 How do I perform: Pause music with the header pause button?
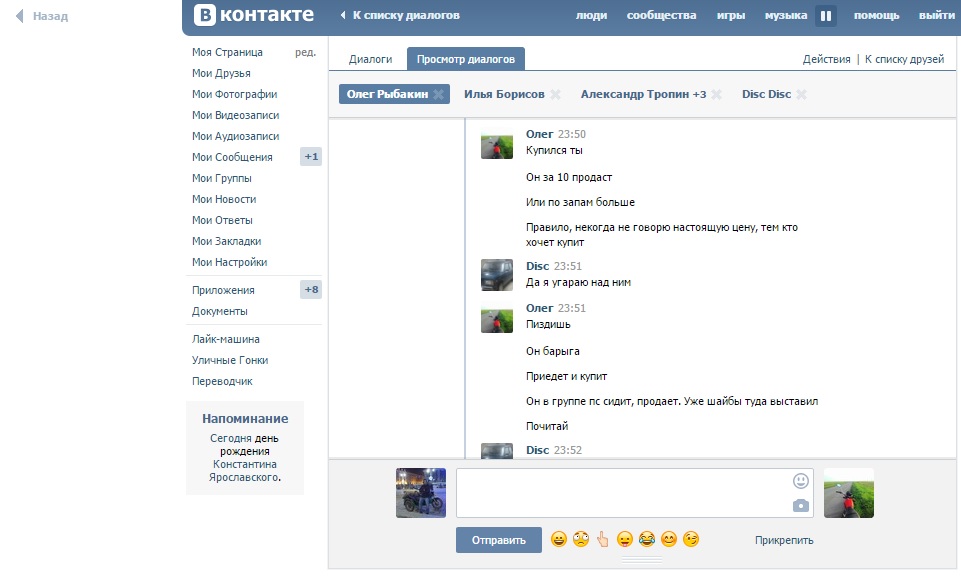826,16
